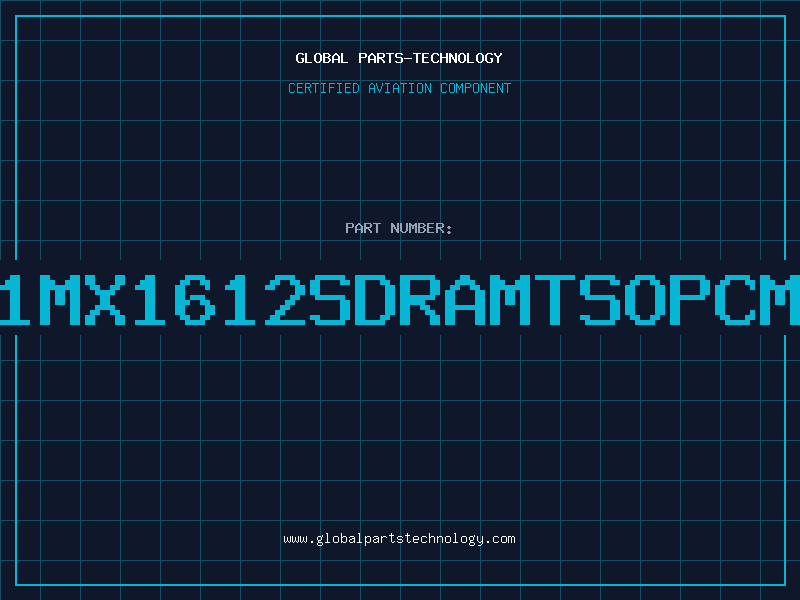Select the 'CERTIFIED AVIATION COMPONENT' subtitle

pos(399,88)
